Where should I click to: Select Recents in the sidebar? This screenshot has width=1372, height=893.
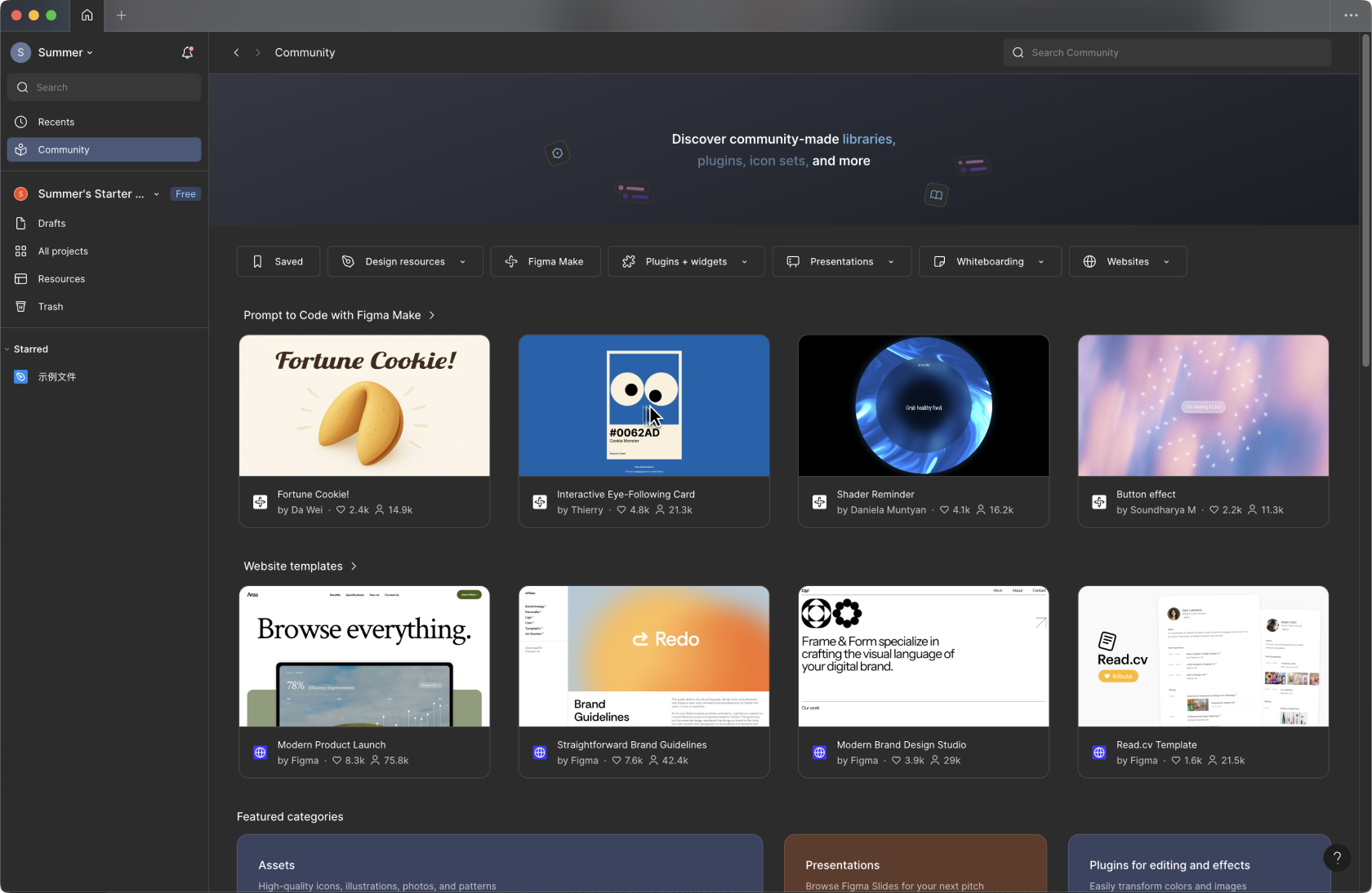coord(56,122)
